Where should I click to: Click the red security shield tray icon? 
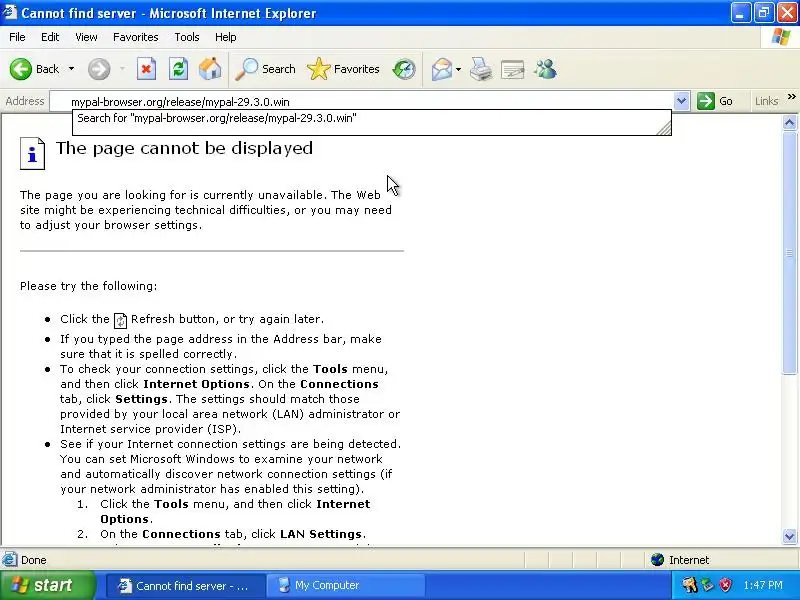(x=726, y=585)
